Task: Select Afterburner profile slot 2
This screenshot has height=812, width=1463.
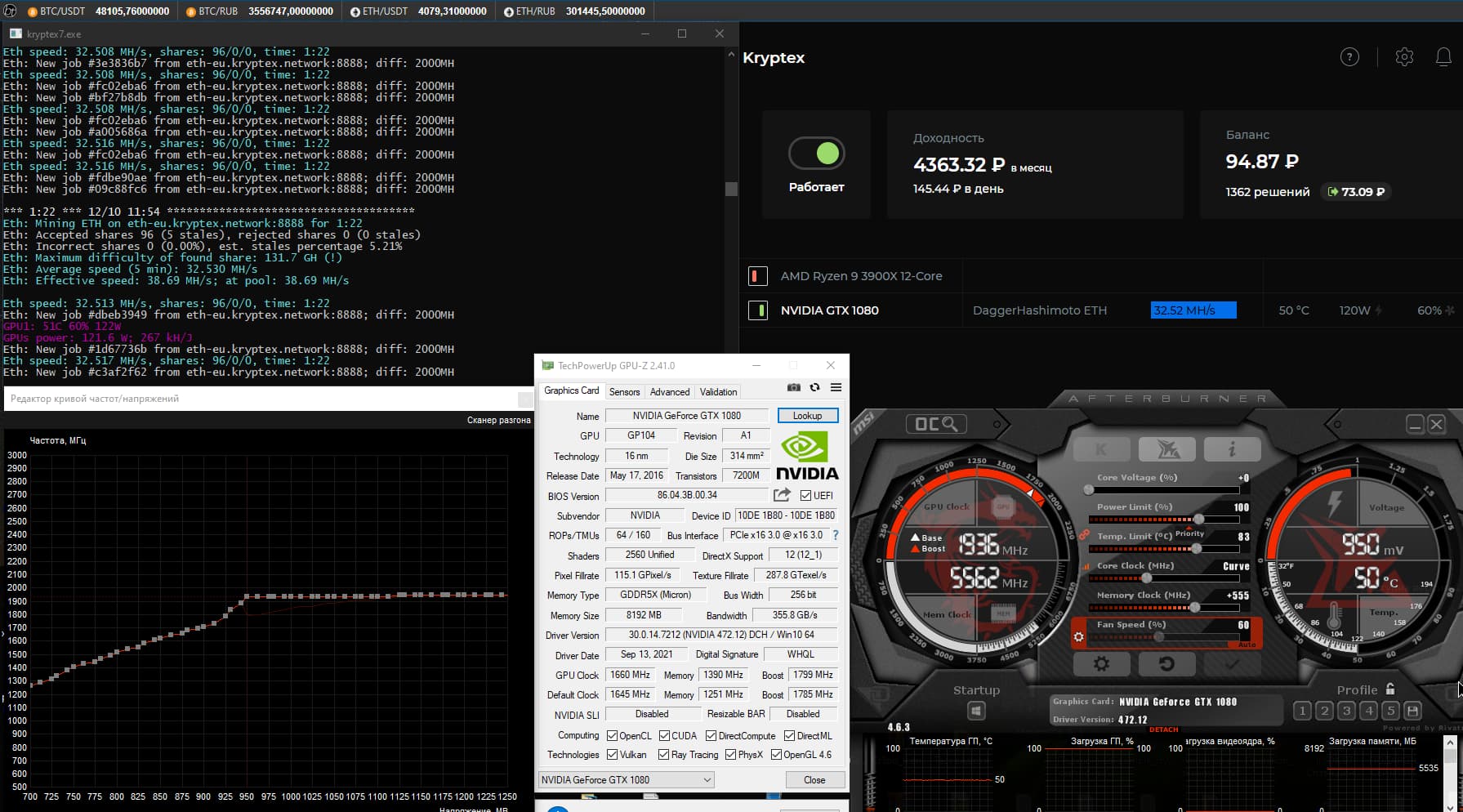Action: (x=1325, y=711)
